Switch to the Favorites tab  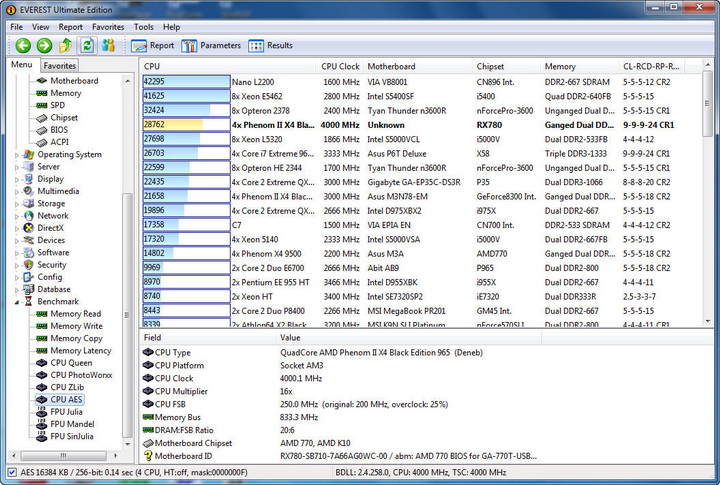(x=60, y=66)
